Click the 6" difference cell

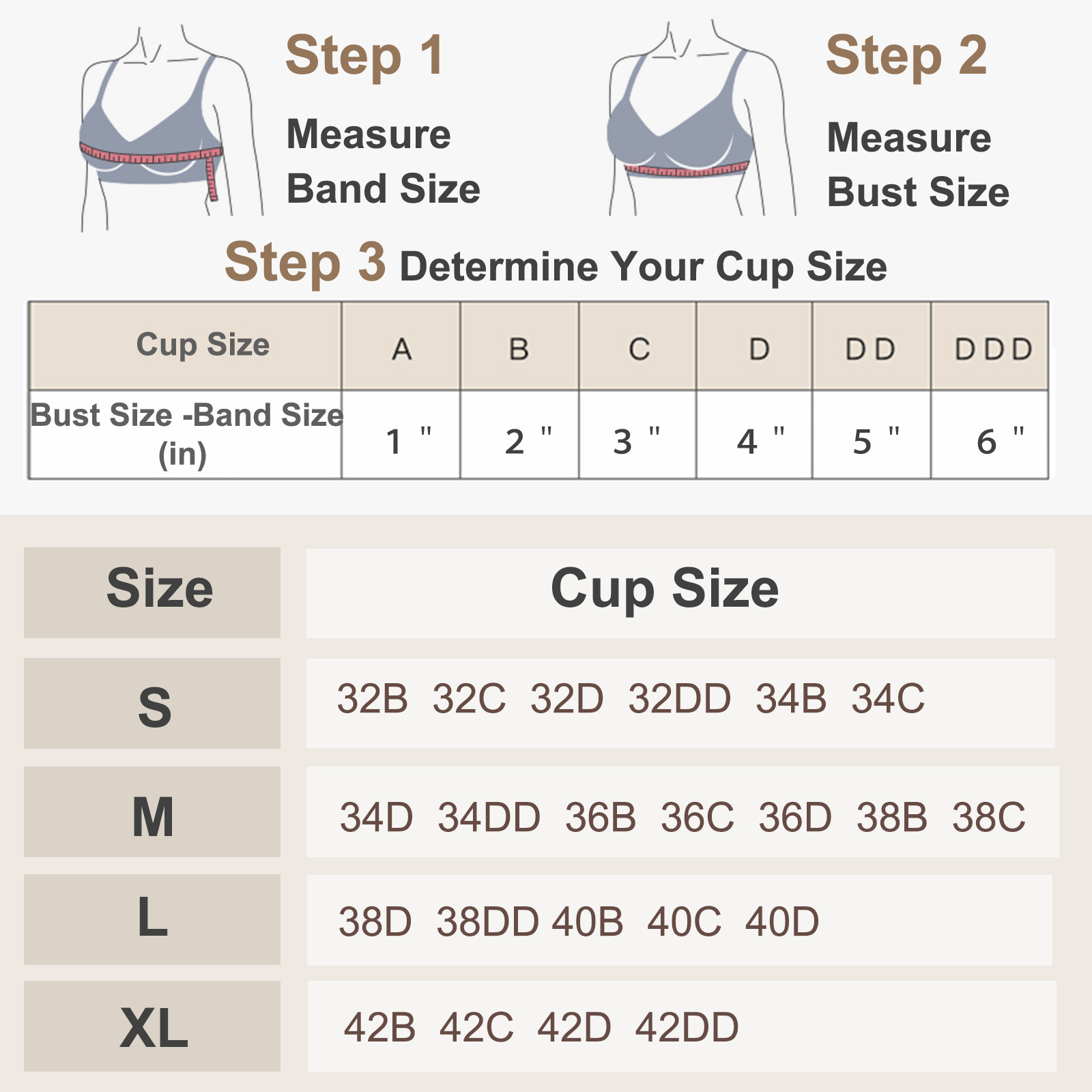(x=990, y=435)
